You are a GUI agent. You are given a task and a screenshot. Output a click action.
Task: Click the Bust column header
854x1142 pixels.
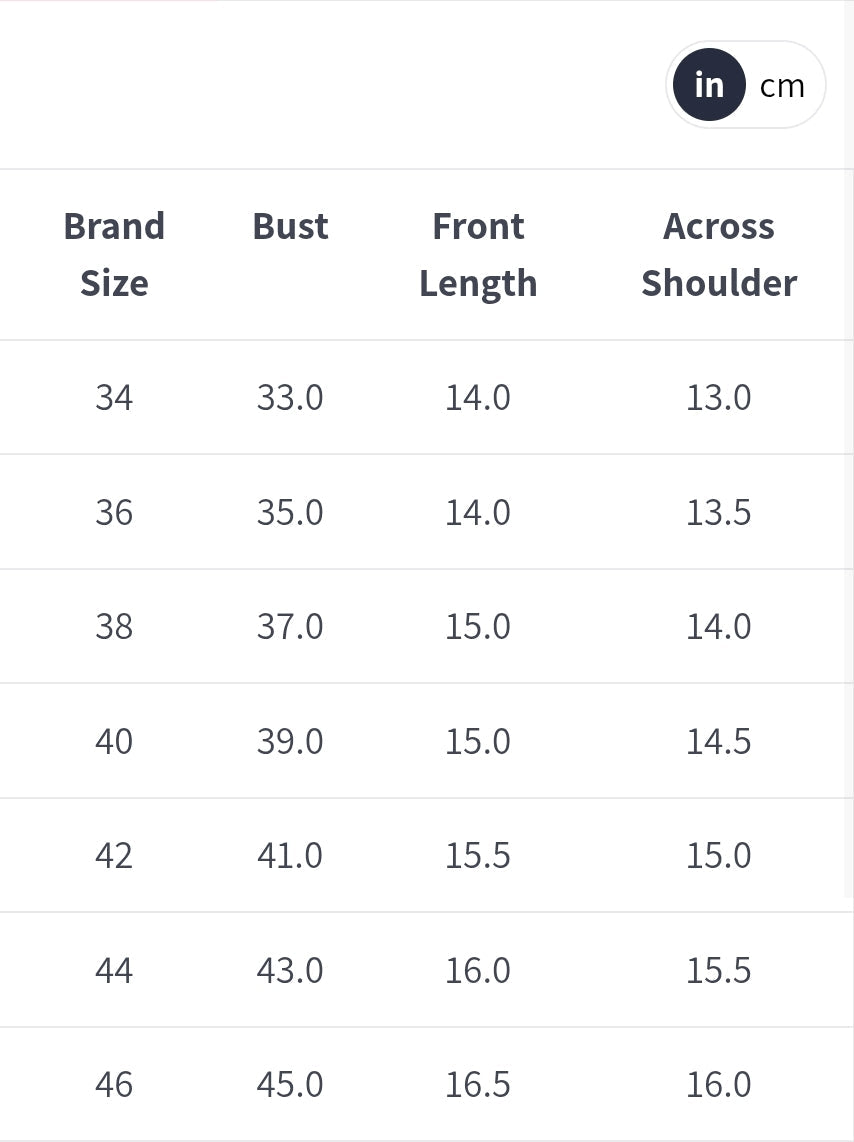coord(290,227)
